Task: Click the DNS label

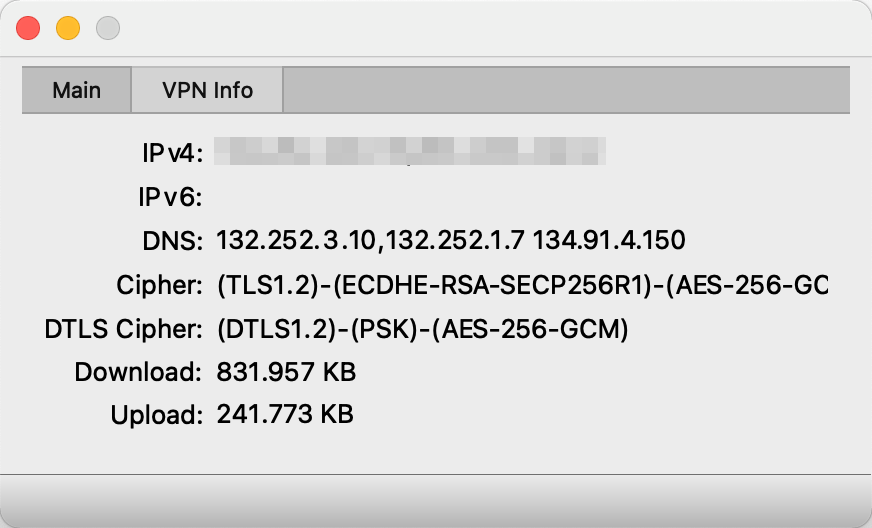Action: tap(173, 241)
